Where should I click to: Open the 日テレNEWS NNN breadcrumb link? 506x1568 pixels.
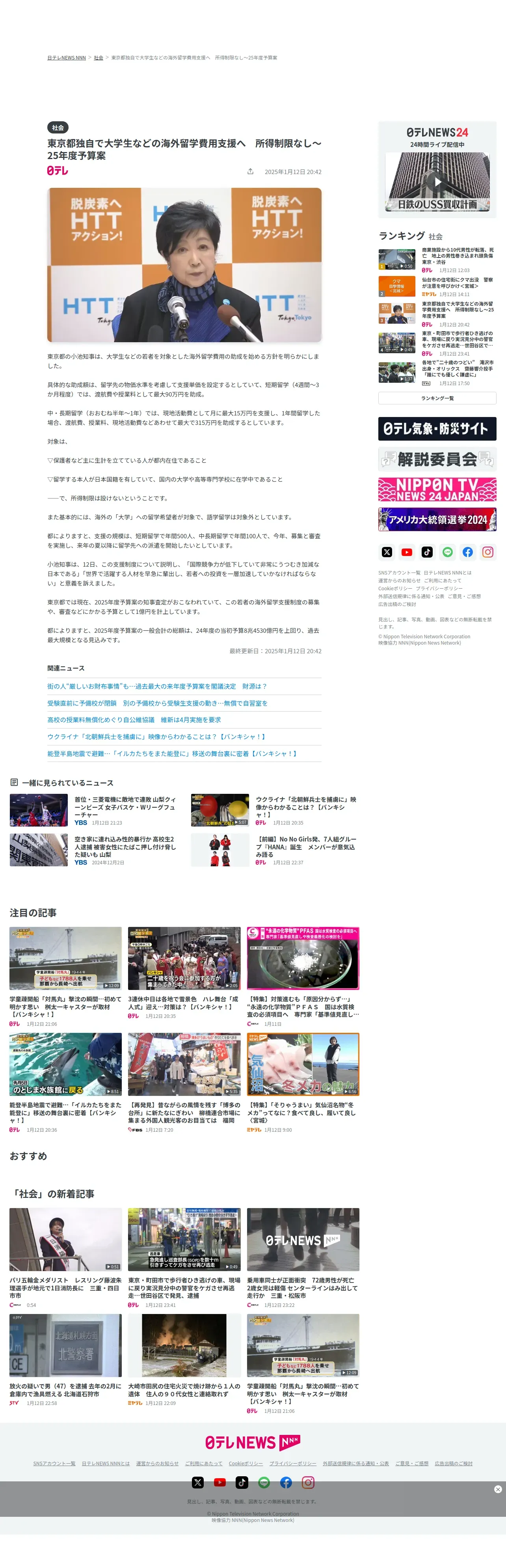point(66,58)
